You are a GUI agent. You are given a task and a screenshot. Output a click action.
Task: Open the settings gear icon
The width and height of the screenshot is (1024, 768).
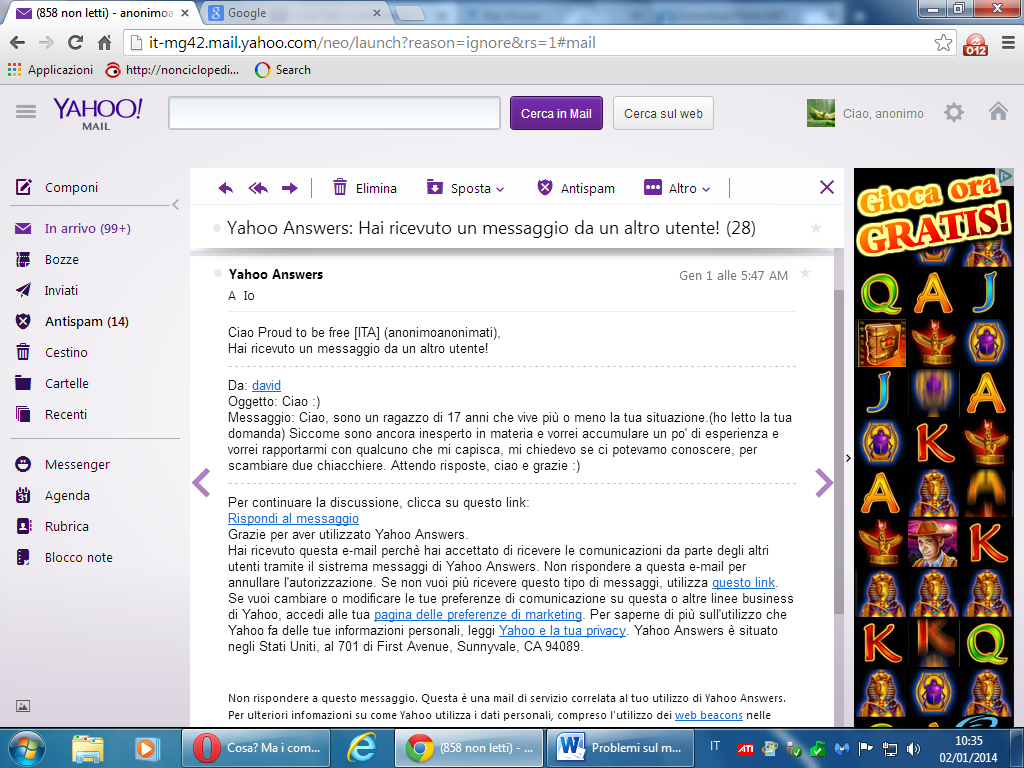(954, 113)
